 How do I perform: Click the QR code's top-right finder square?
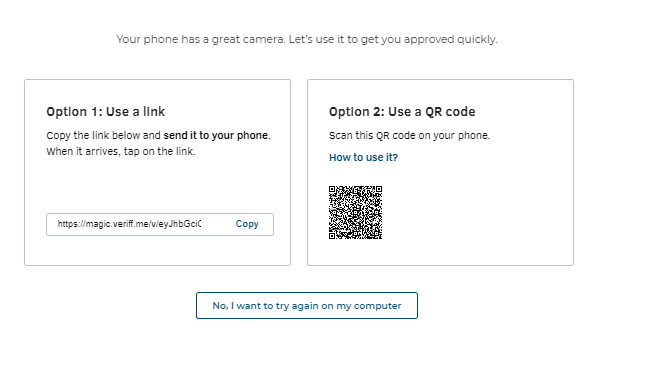coord(379,189)
